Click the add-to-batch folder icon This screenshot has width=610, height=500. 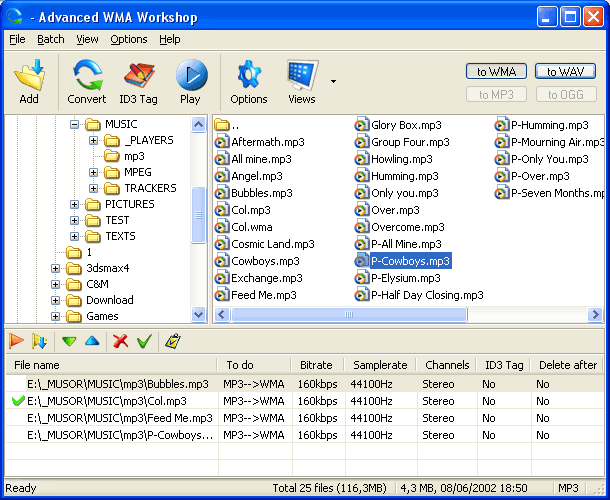point(39,341)
